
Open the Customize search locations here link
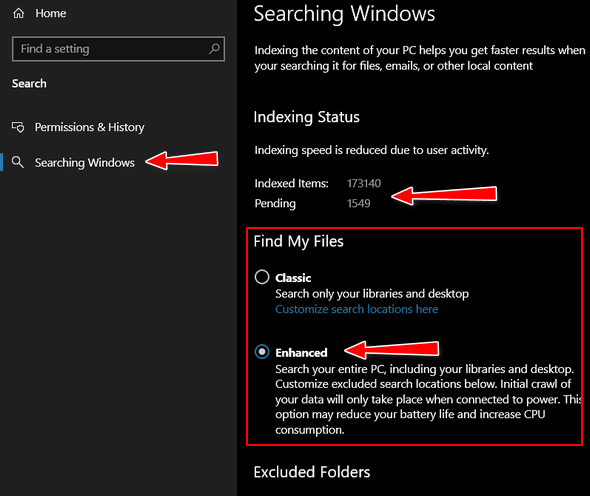357,309
